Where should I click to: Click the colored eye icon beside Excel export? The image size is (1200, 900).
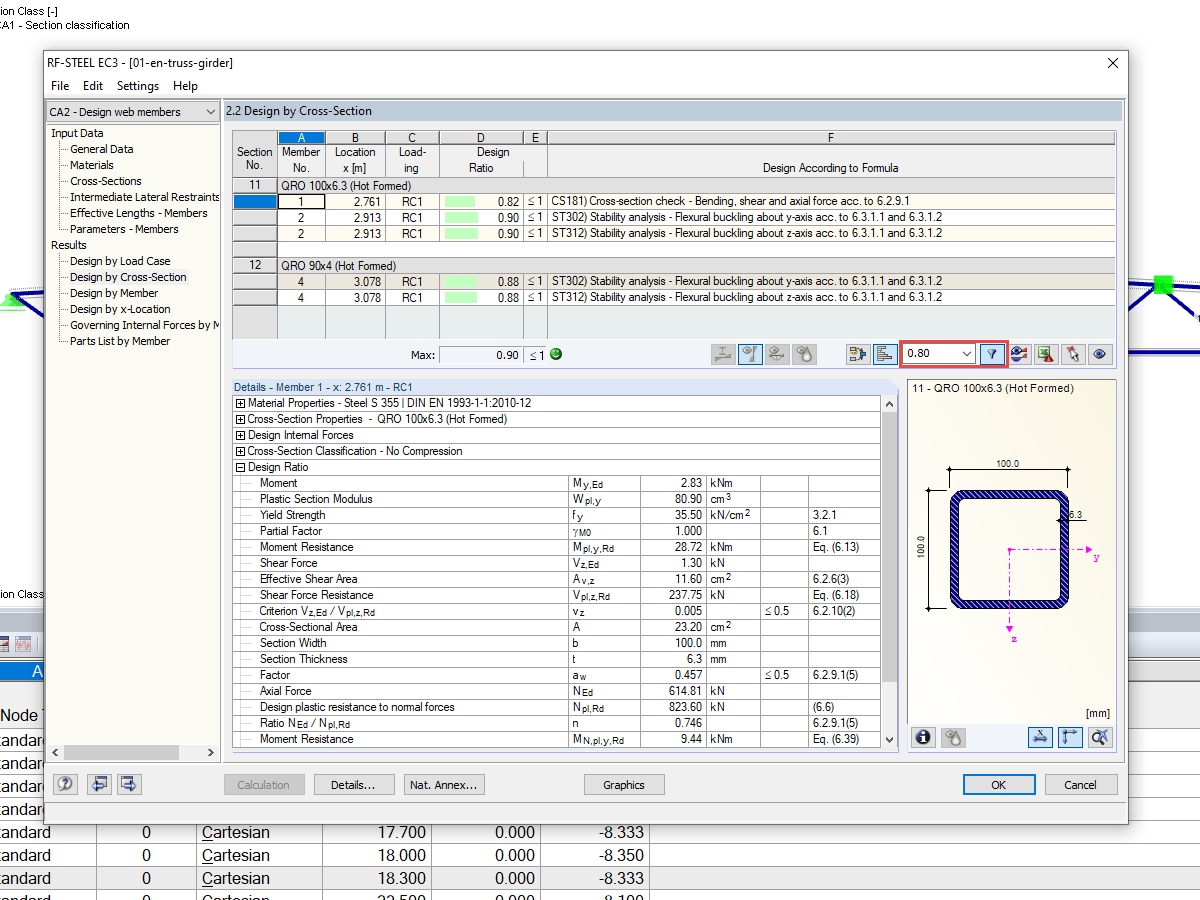click(x=1019, y=354)
